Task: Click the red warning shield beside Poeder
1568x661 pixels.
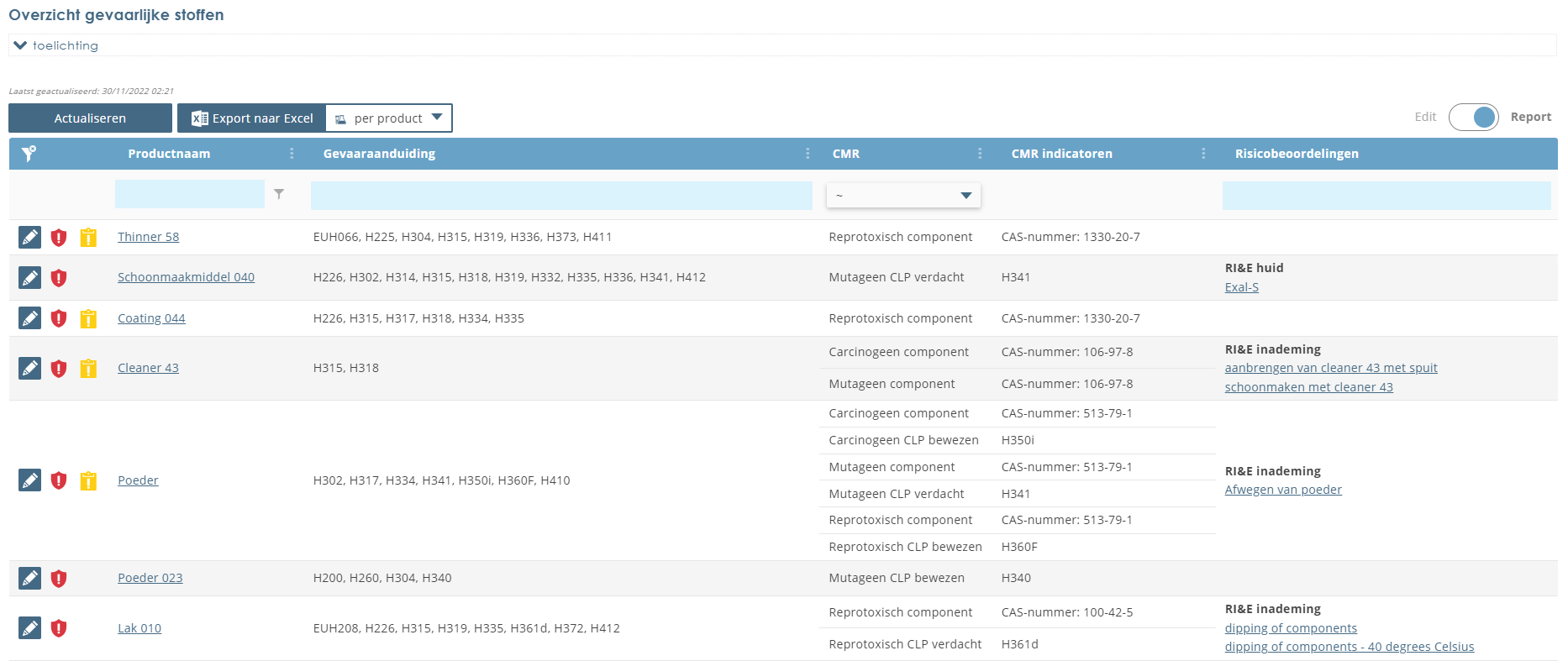Action: [59, 480]
